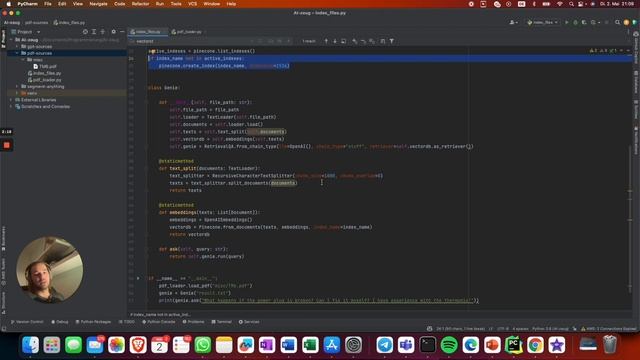
Task: Click run gutter arrow beside main check
Action: pos(138,278)
